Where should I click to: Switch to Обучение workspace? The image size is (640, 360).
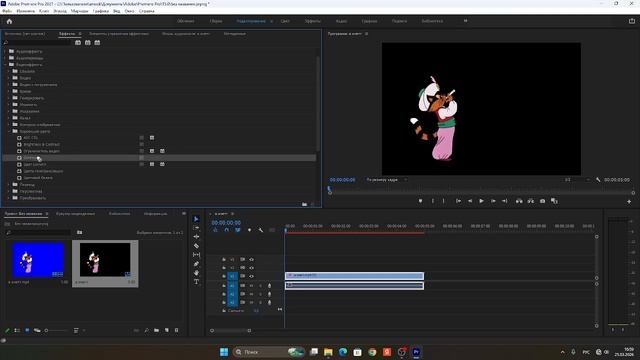[x=186, y=21]
